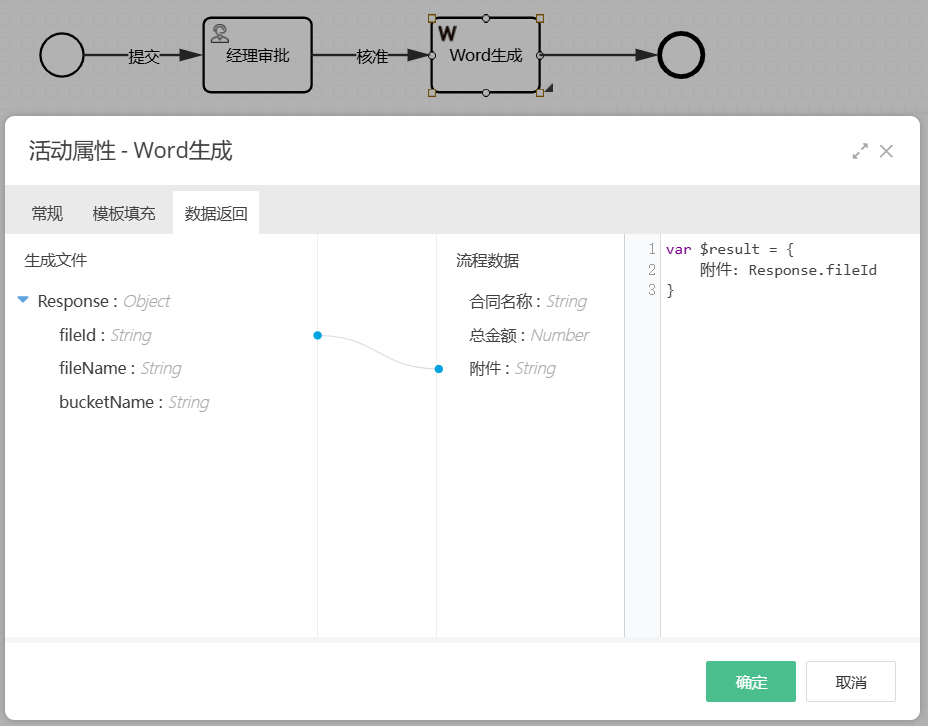The height and width of the screenshot is (726, 928).
Task: Click the 取消 button
Action: coord(850,682)
